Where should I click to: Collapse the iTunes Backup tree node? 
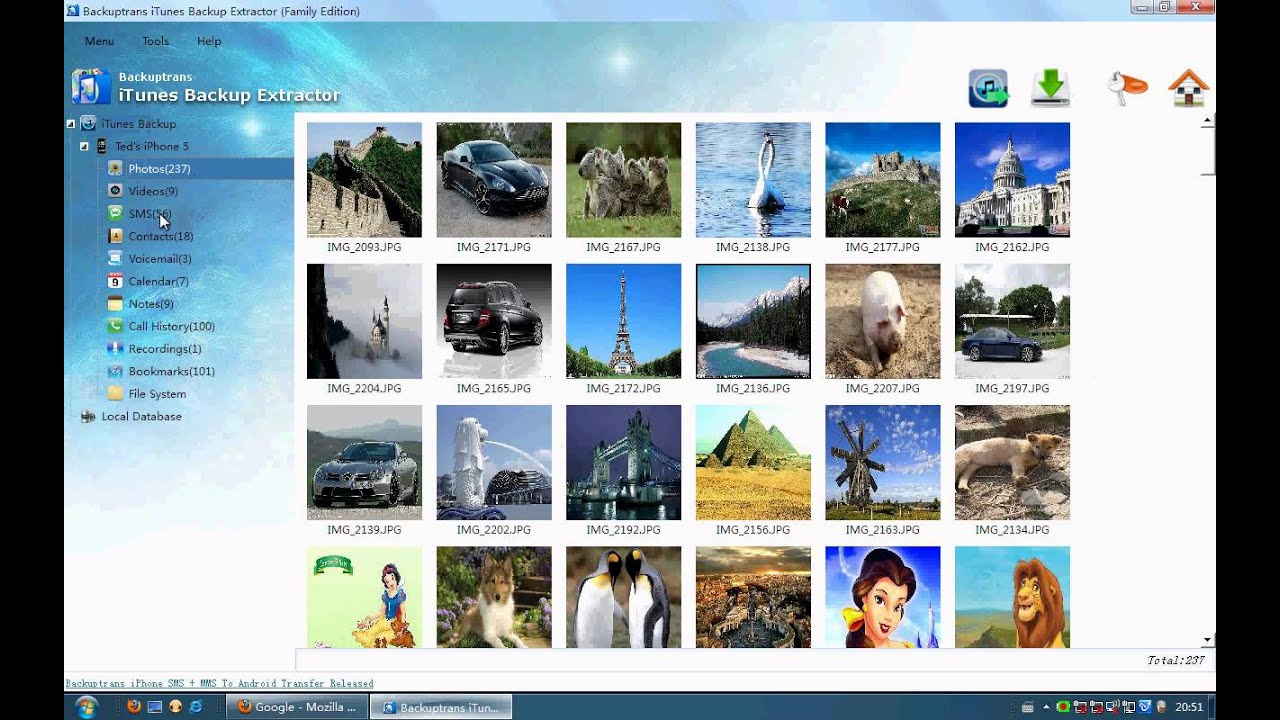click(71, 124)
